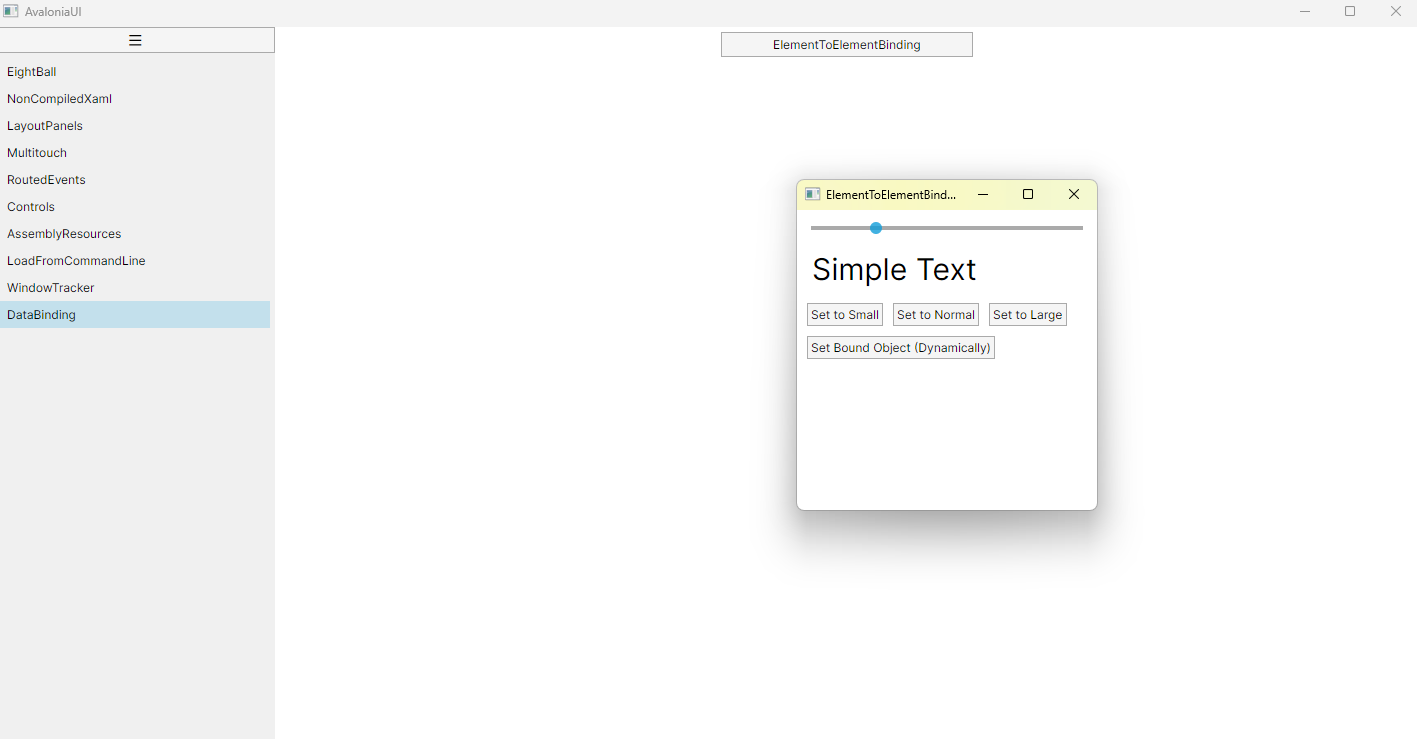Click the Set to Small button
The width and height of the screenshot is (1417, 739).
pos(845,315)
